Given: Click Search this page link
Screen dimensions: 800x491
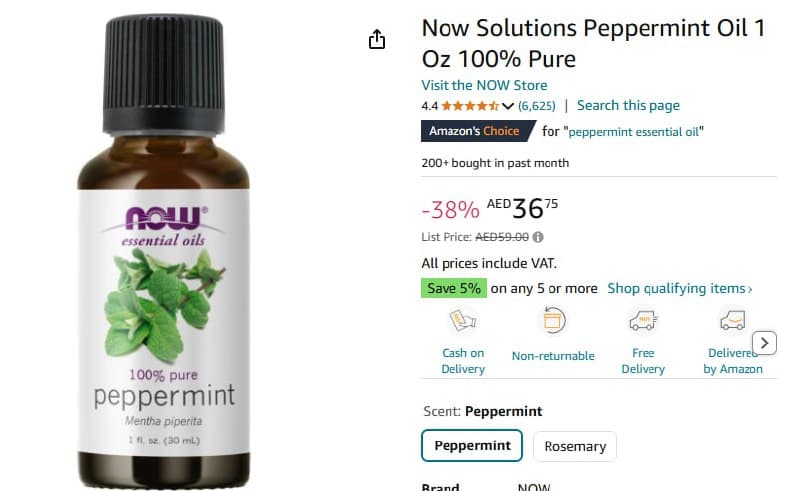Looking at the screenshot, I should point(628,106).
